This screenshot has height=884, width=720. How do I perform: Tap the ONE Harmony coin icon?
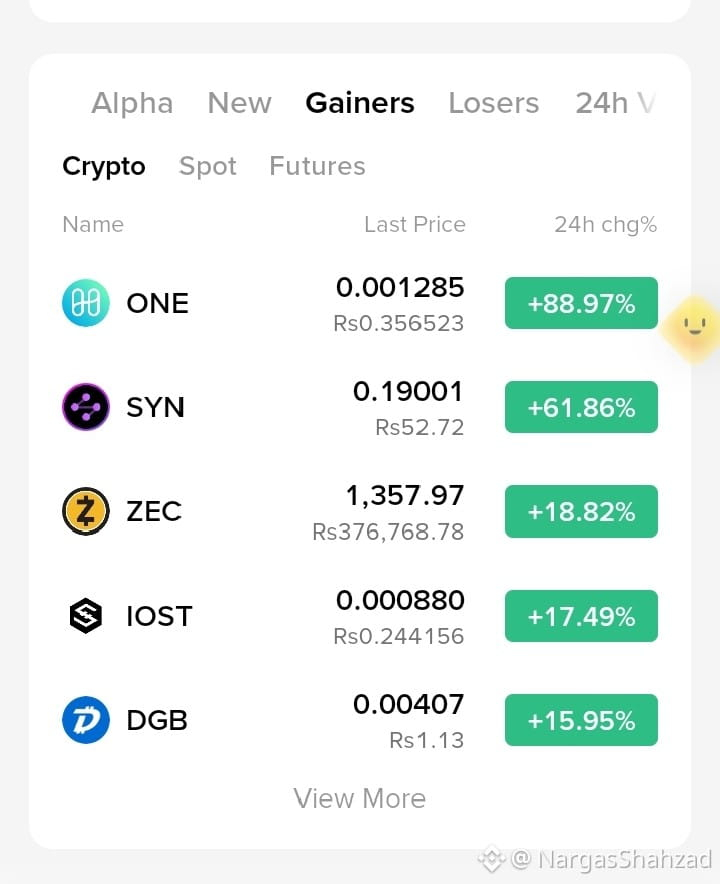[86, 303]
